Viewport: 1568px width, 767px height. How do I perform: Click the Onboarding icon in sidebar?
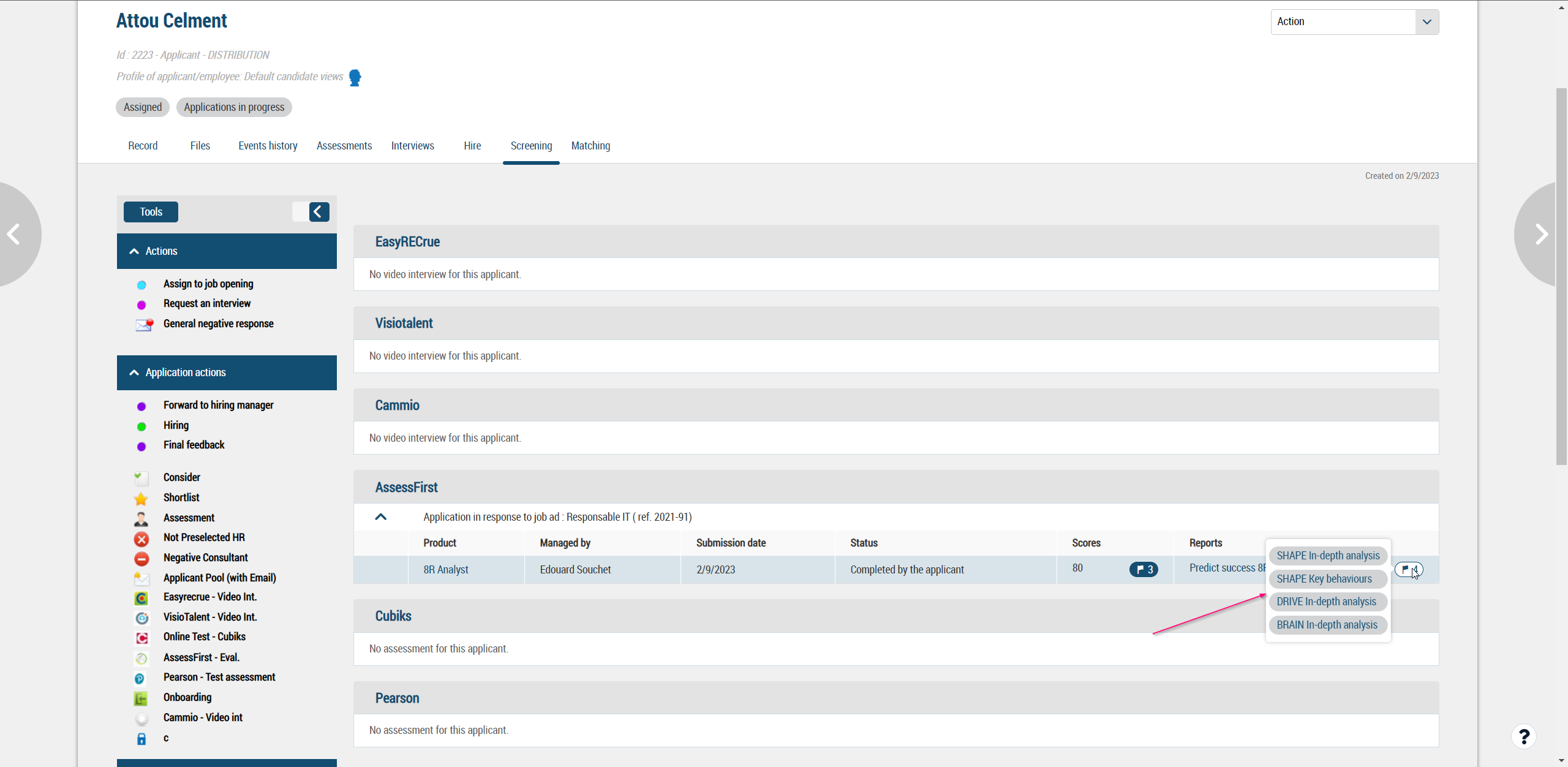pos(141,698)
